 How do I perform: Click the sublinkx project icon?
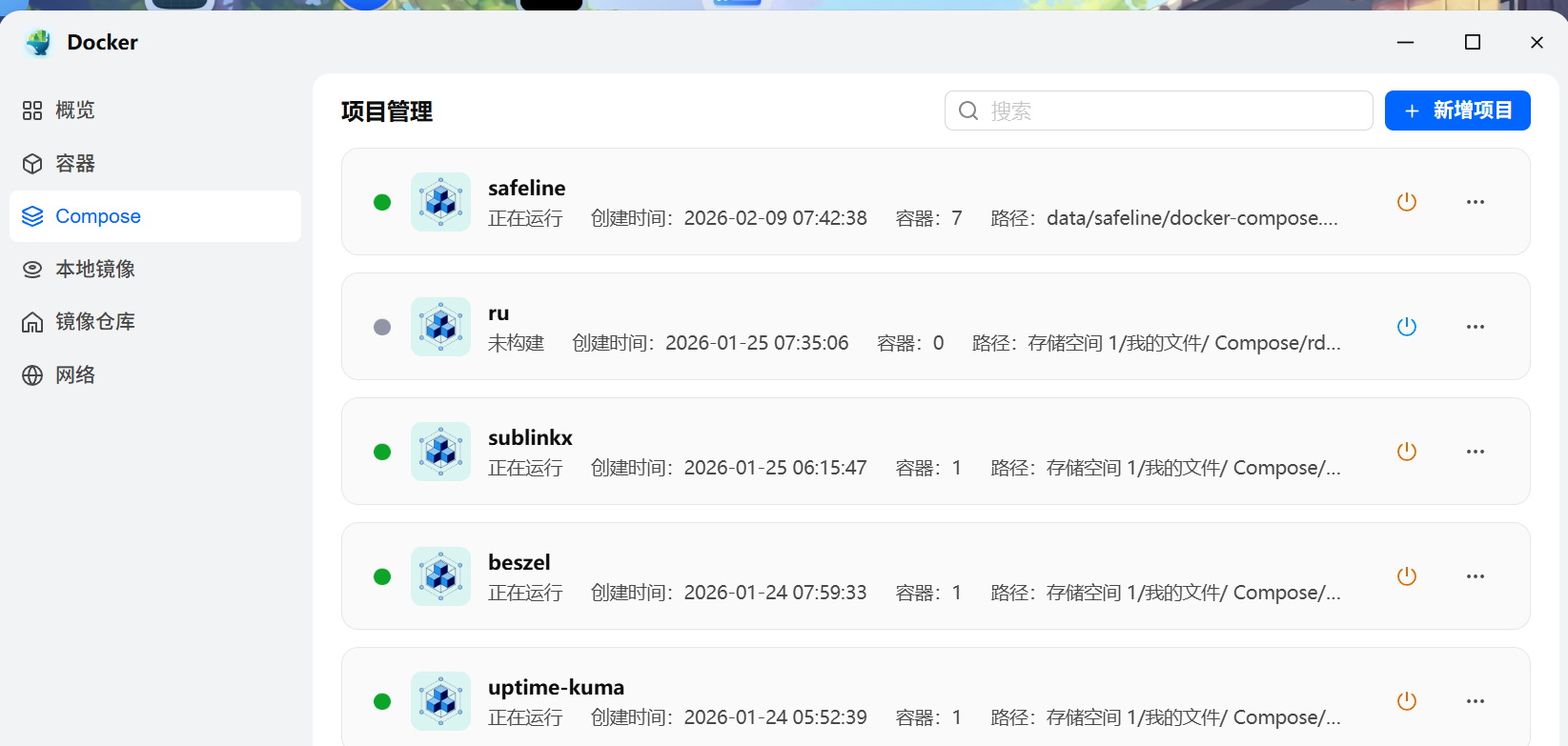point(440,452)
